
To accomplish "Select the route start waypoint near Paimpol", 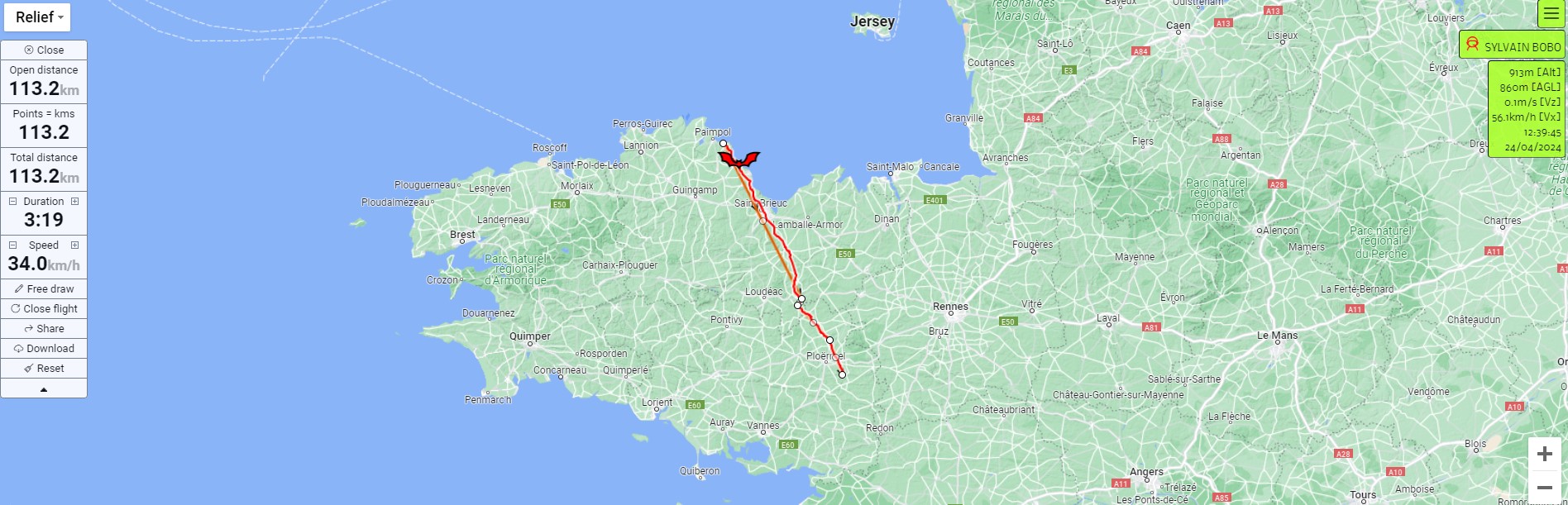I will pos(723,144).
